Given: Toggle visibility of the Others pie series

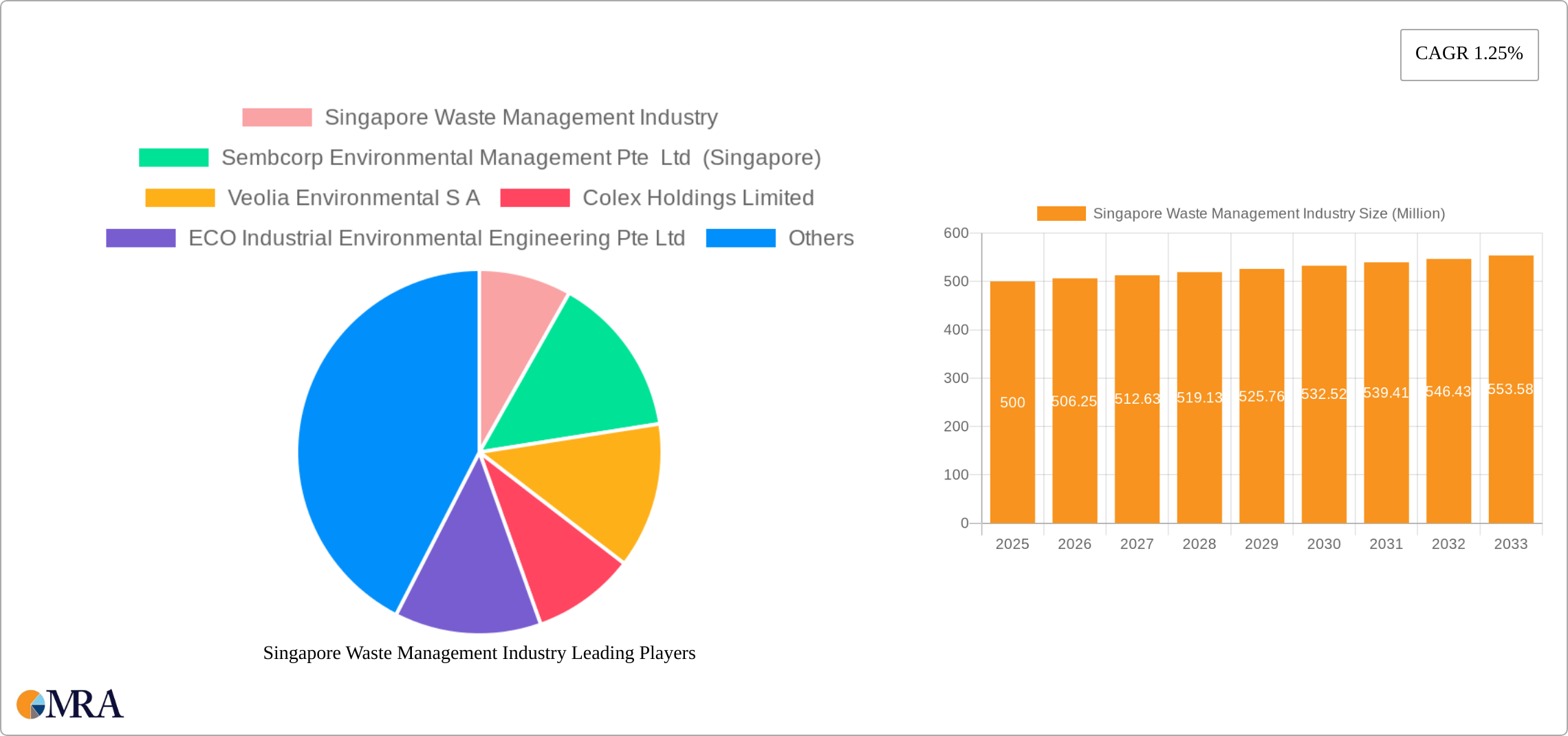Looking at the screenshot, I should (x=740, y=239).
